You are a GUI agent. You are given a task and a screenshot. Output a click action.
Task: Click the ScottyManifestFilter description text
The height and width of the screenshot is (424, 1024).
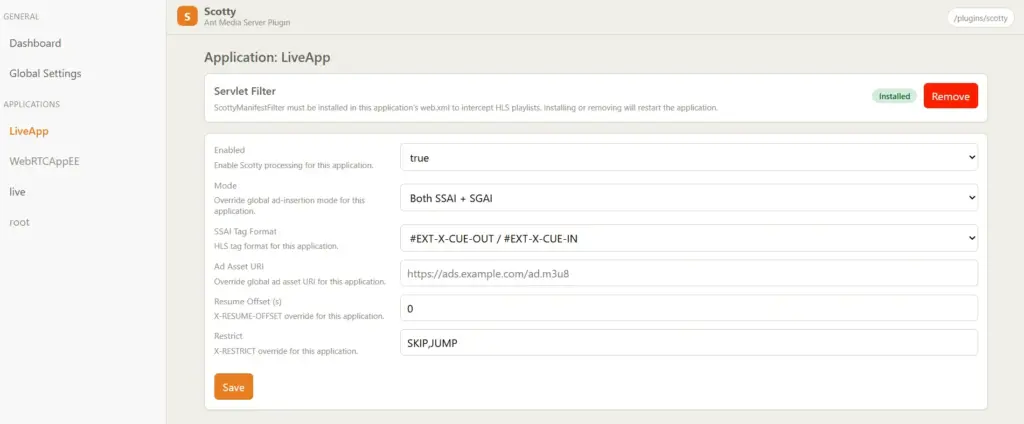tap(466, 108)
